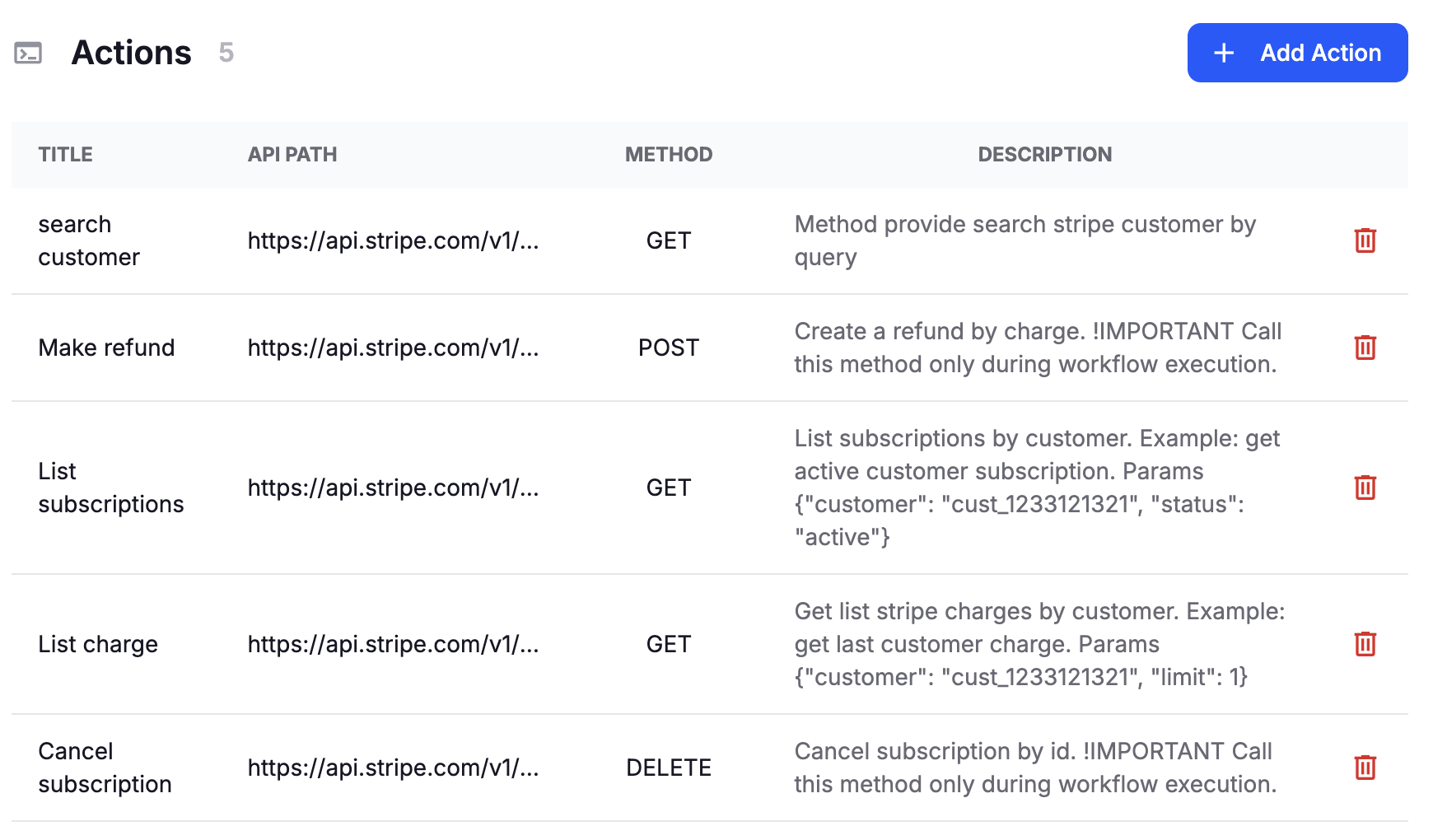Viewport: 1433px width, 840px height.
Task: Remove the List subscriptions action
Action: coord(1365,488)
